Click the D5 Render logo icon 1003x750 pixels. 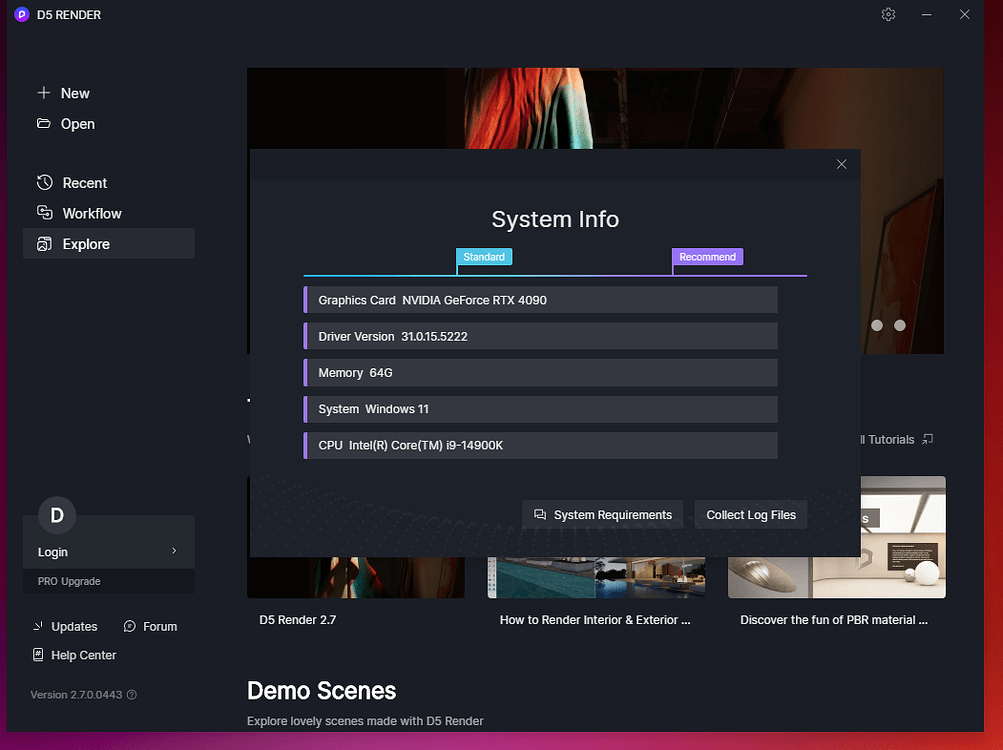coord(22,14)
